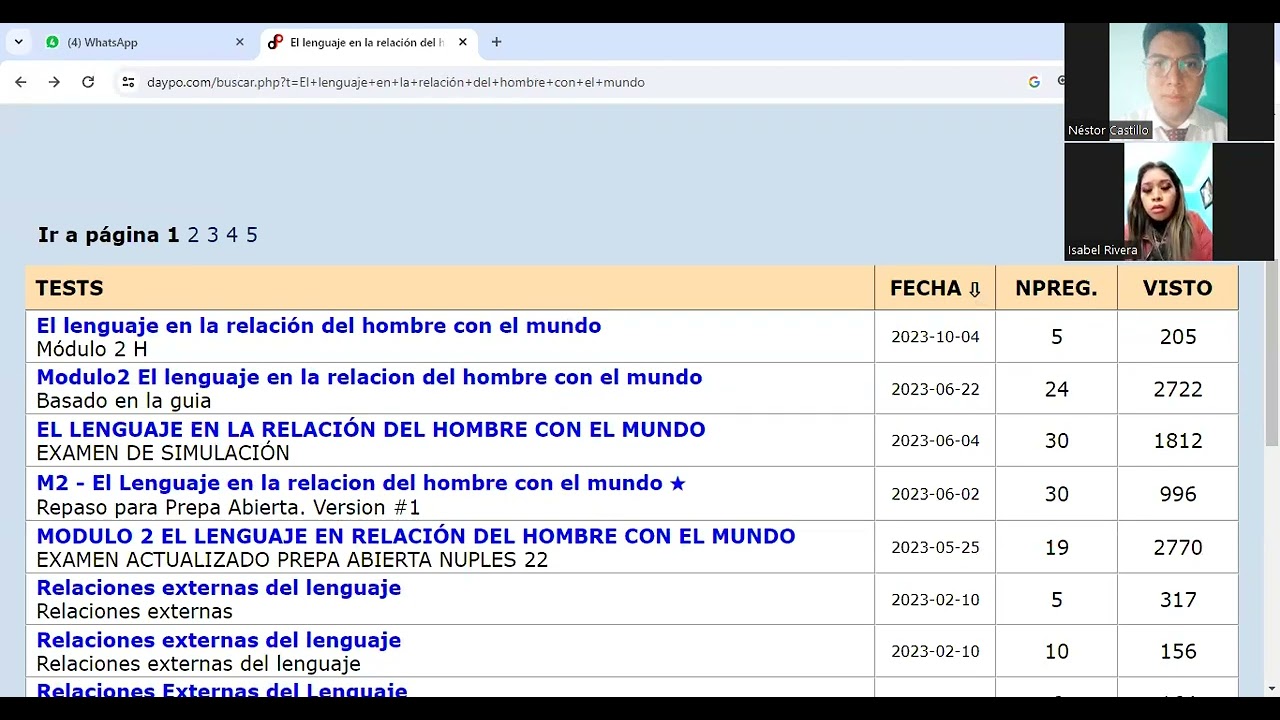Click date cell 2023-06-04

935,441
